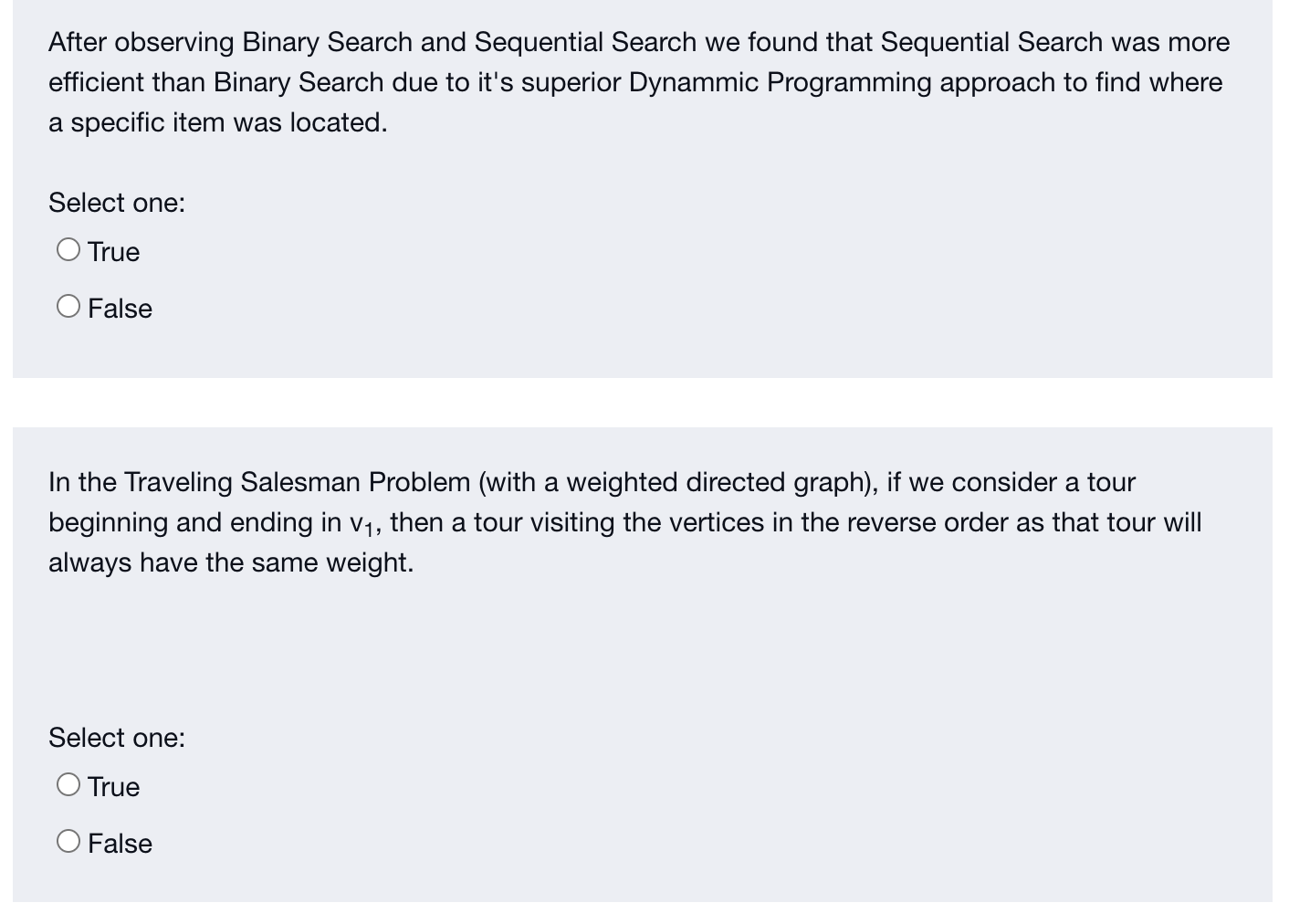Click the "True" label text under Binary Search question
Image resolution: width=1289 pixels, height=924 pixels.
[114, 252]
